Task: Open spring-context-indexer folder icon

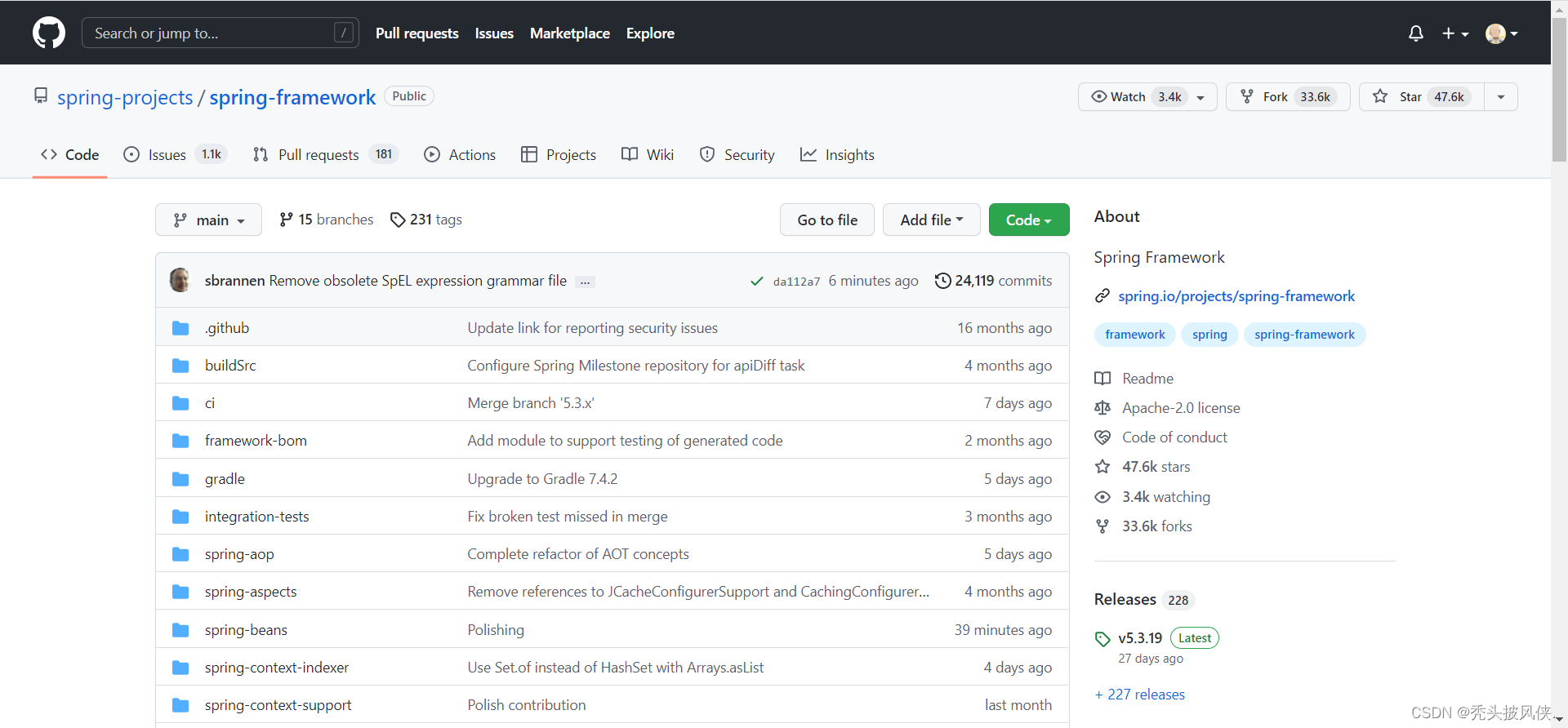Action: pyautogui.click(x=180, y=668)
